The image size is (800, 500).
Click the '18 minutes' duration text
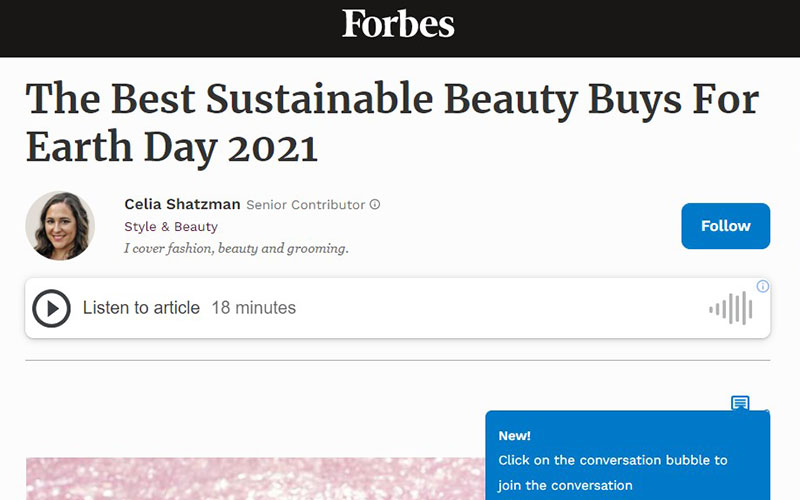pos(254,308)
